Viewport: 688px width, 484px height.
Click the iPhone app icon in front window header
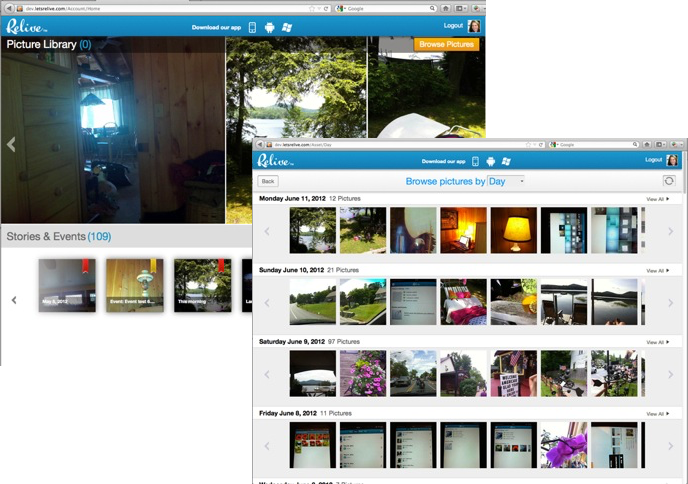pos(475,161)
